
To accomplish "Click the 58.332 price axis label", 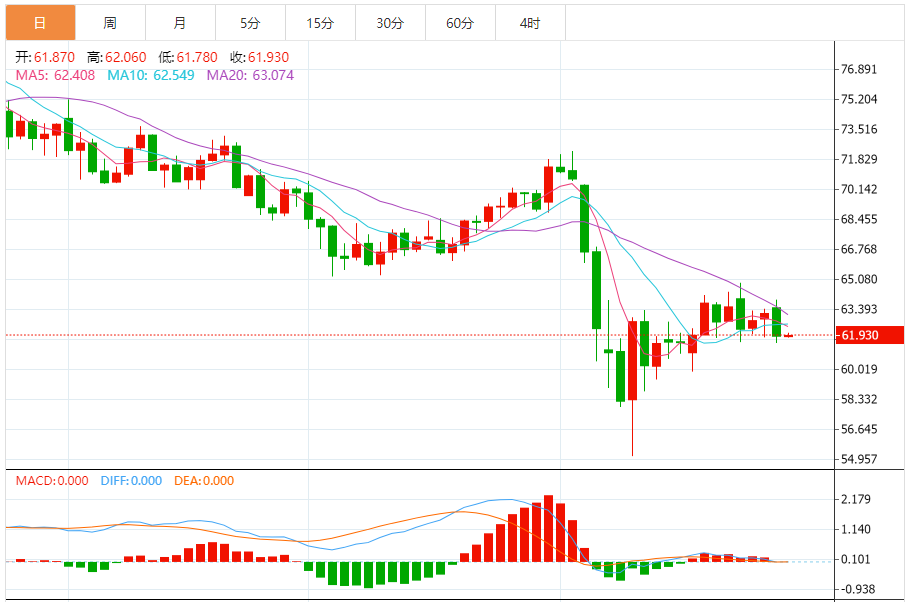I will point(859,399).
